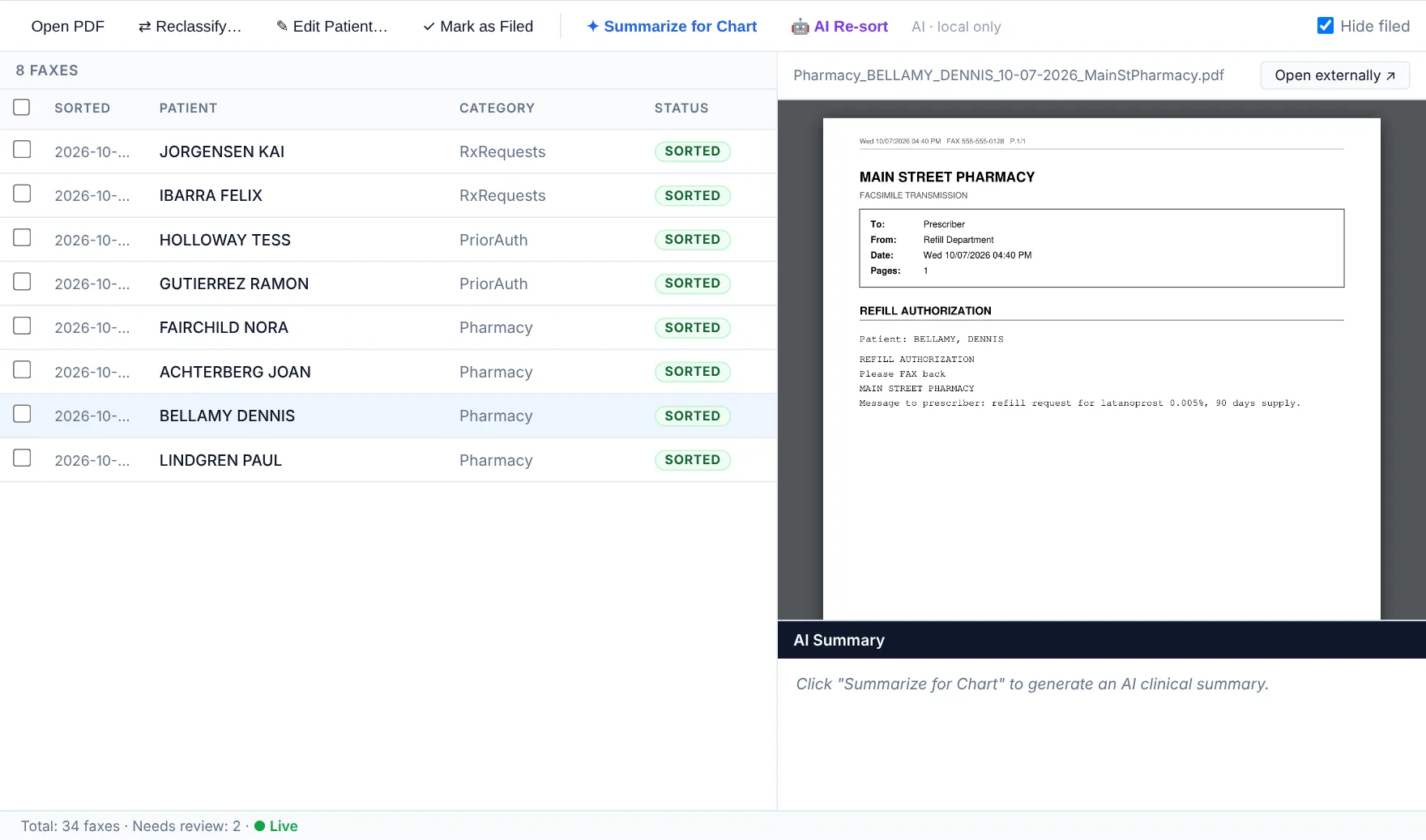
Task: Check the IBARRA FELIX row checkbox
Action: [x=22, y=194]
